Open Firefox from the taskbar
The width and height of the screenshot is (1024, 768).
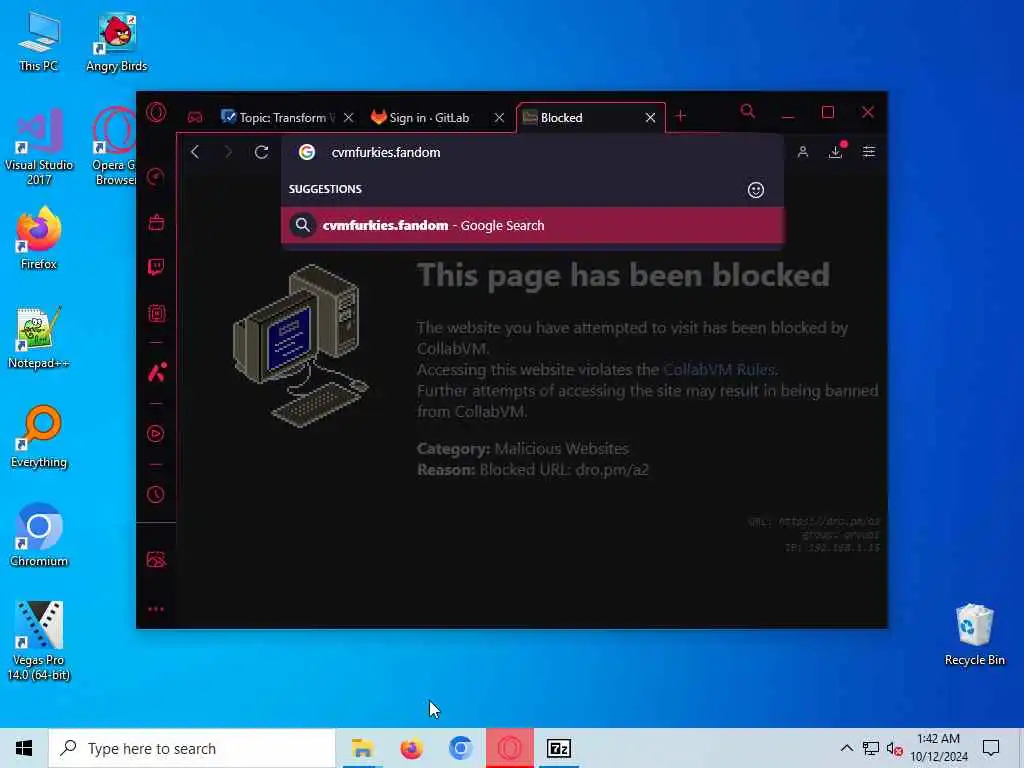pyautogui.click(x=411, y=748)
